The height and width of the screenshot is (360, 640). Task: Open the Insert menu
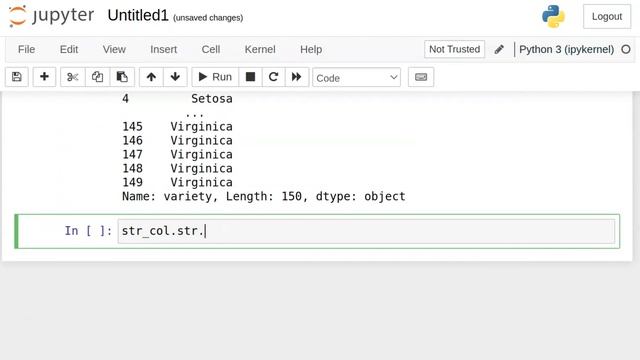click(x=164, y=49)
